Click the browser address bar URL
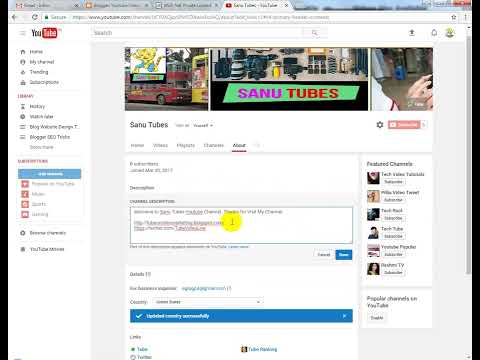480x360 pixels. (x=201, y=17)
